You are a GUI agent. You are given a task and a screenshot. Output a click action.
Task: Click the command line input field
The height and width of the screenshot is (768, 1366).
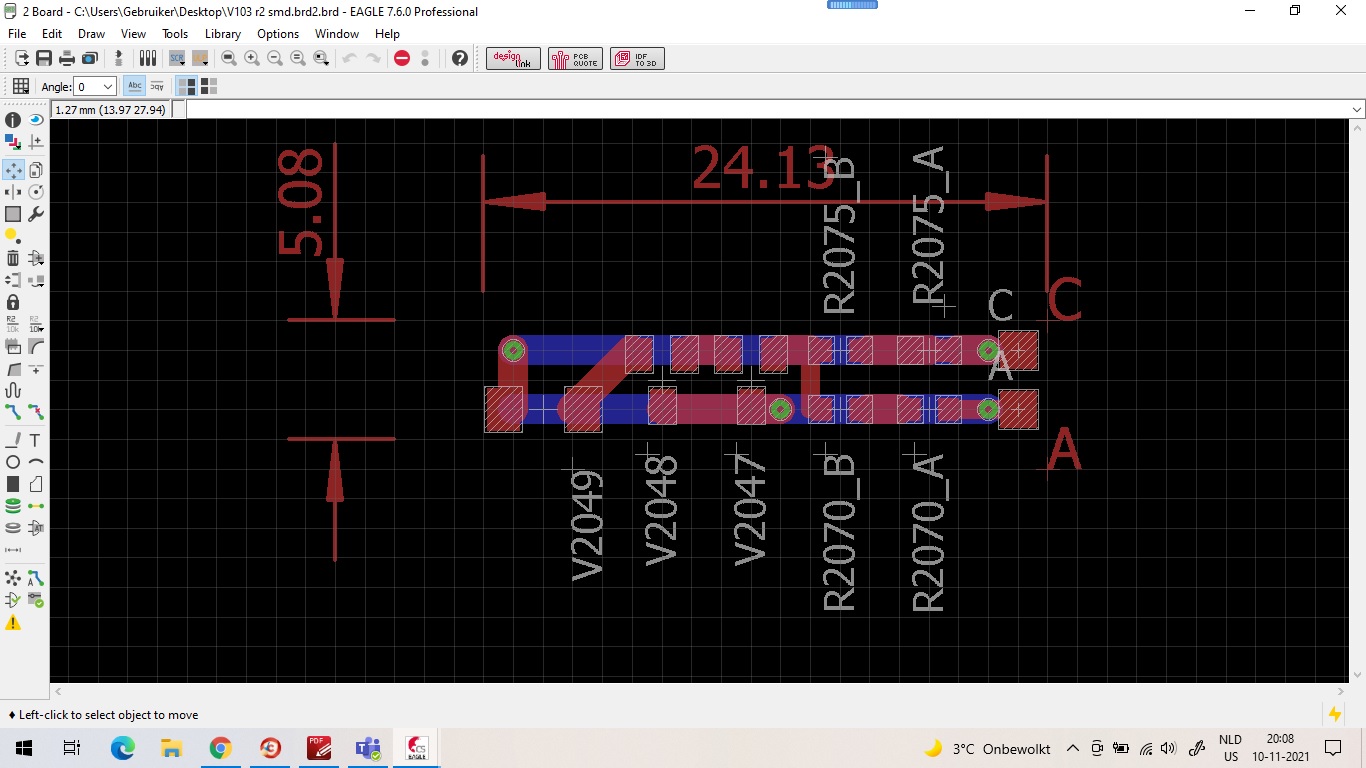pyautogui.click(x=768, y=109)
